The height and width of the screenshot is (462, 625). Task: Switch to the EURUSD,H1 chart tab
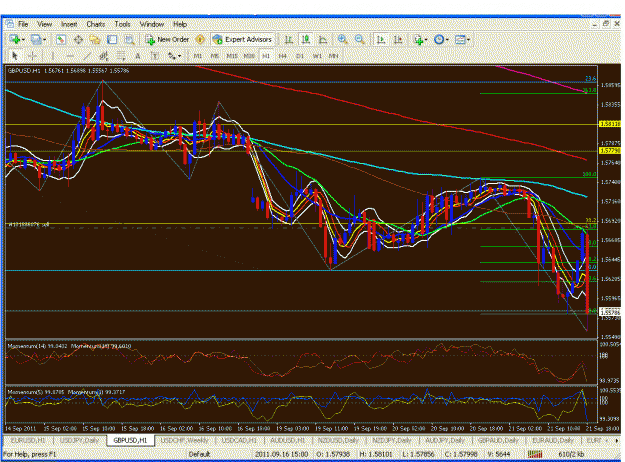pyautogui.click(x=28, y=440)
